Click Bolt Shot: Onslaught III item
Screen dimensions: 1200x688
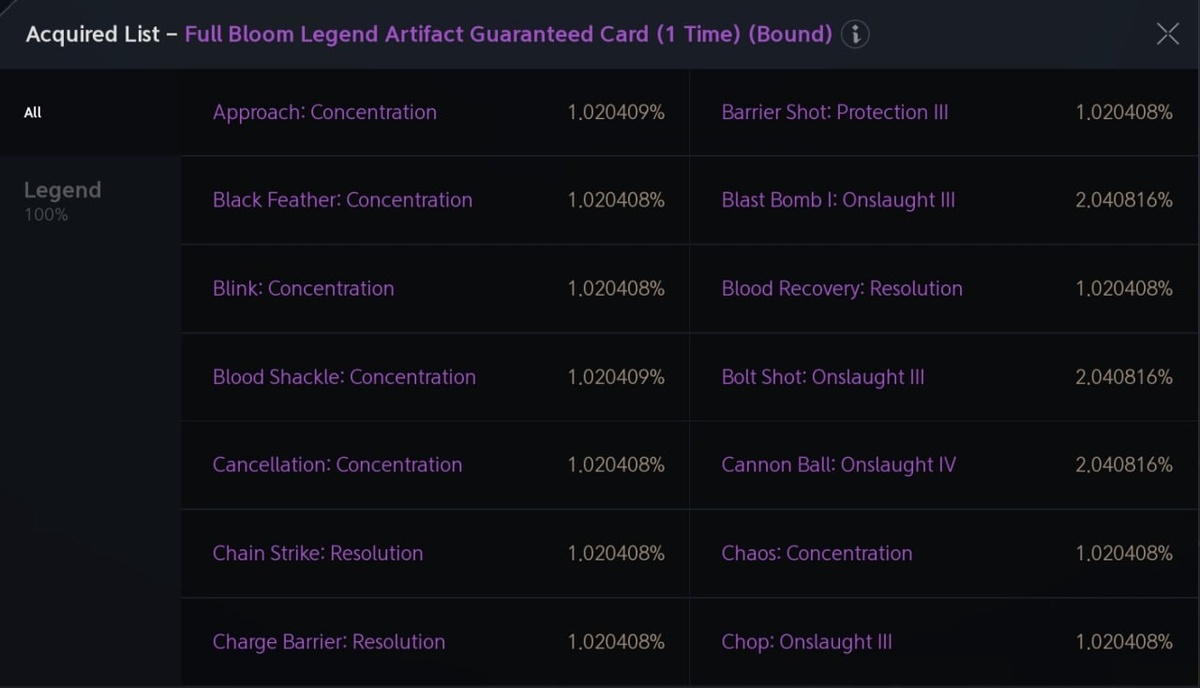click(x=823, y=377)
